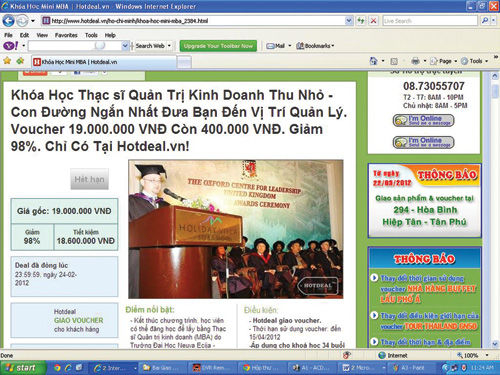The image size is (500, 375).
Task: Click the vertical scrollbar up arrow
Action: [x=495, y=76]
